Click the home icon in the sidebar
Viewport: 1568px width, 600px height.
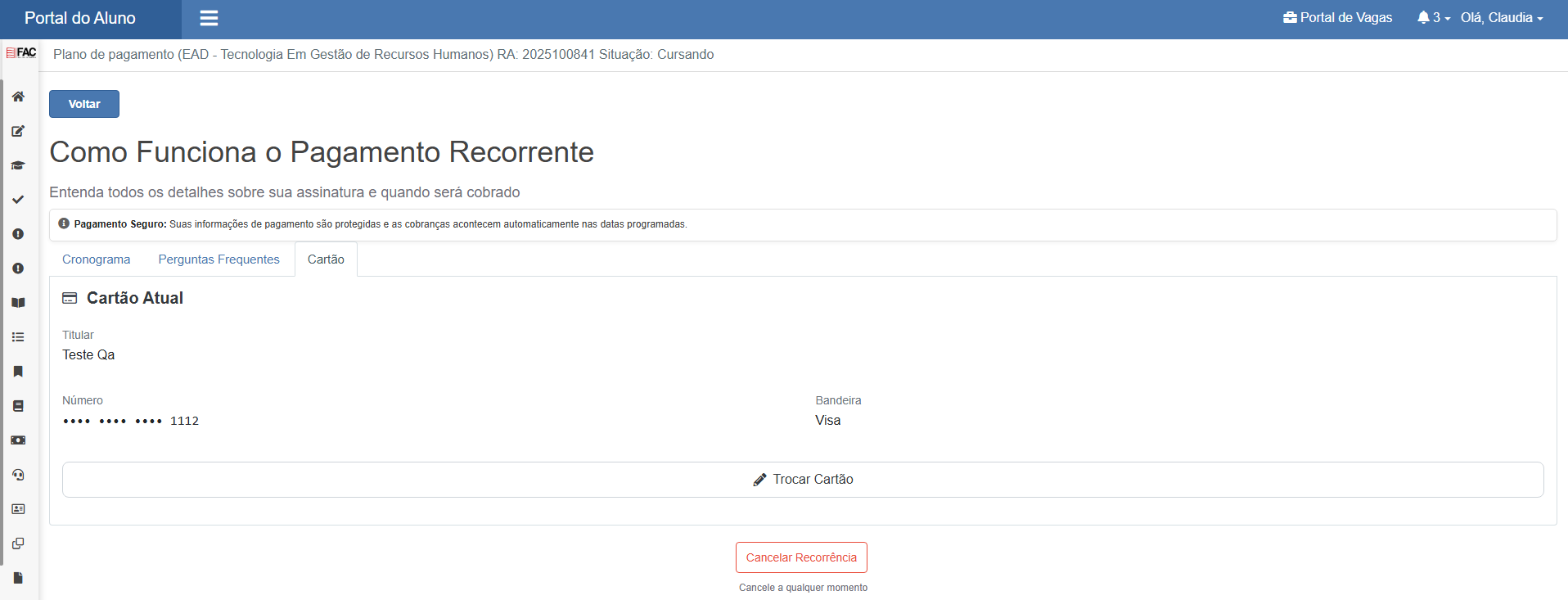point(18,97)
